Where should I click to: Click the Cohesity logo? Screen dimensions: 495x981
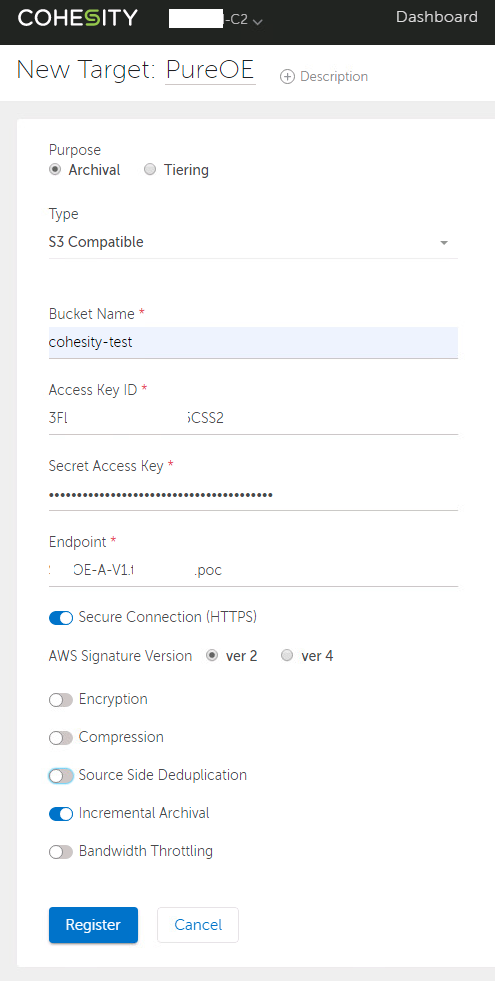[x=78, y=18]
